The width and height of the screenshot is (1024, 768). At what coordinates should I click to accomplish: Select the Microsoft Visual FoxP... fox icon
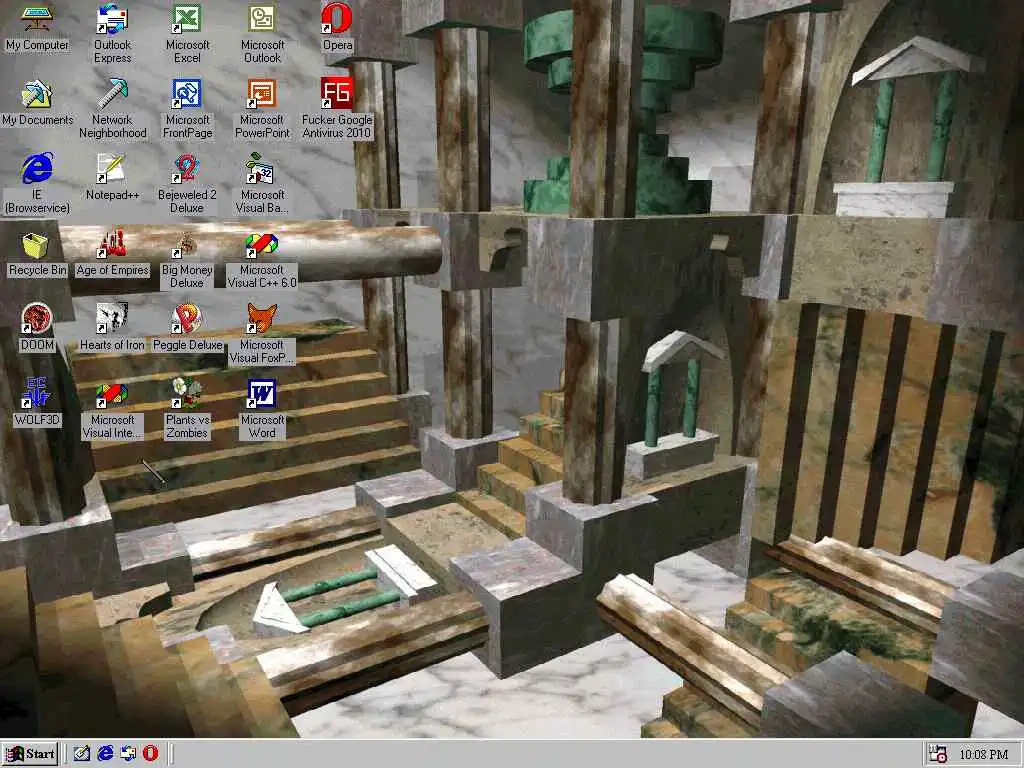pos(262,319)
